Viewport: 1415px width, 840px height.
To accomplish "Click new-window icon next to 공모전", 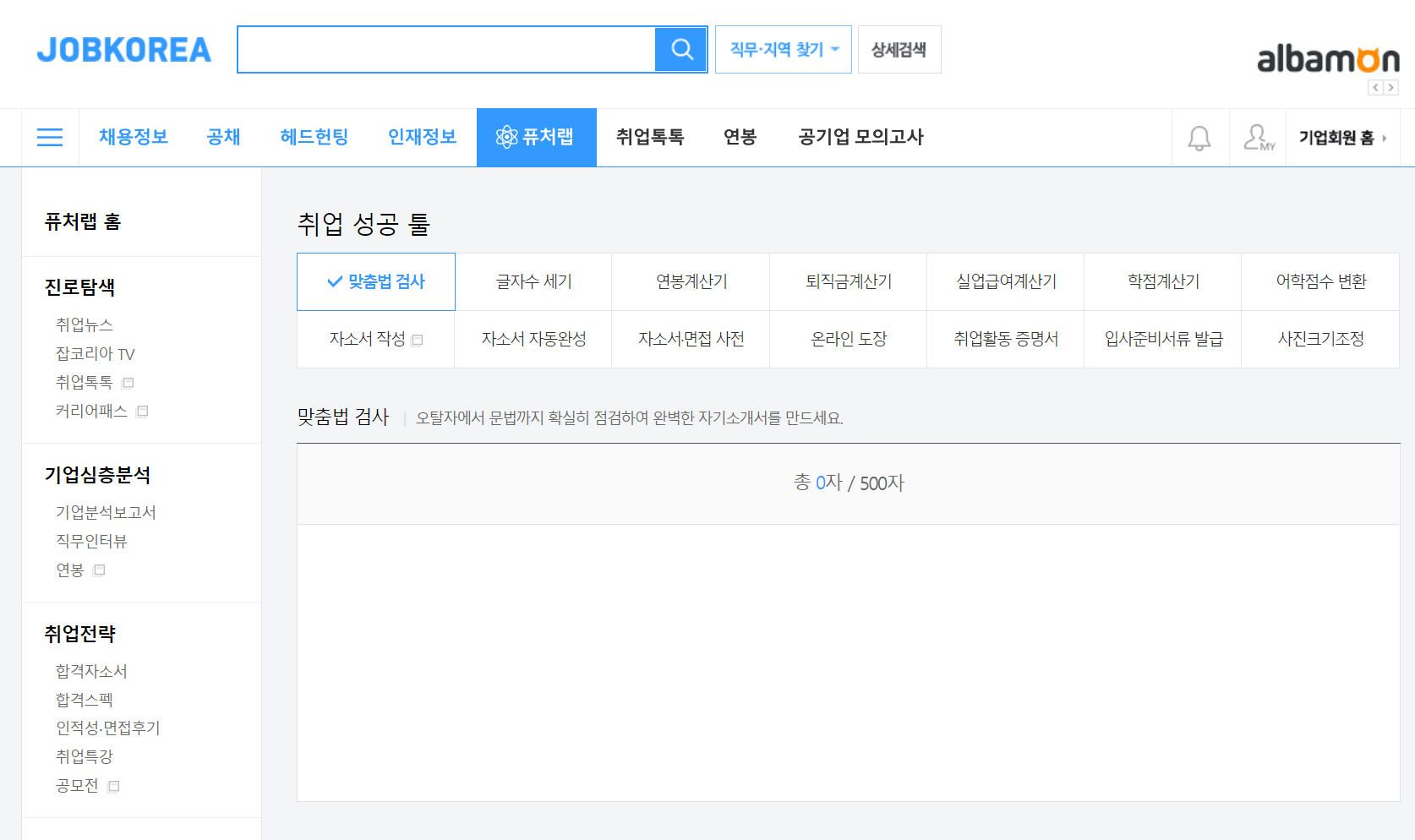I will click(x=114, y=787).
